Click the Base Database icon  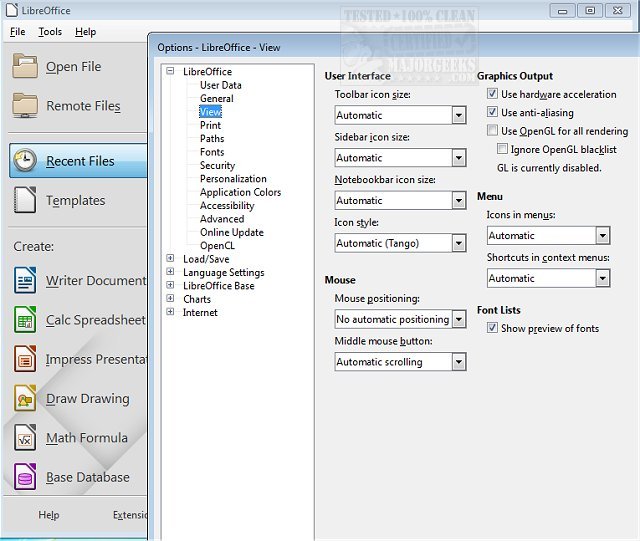tap(25, 476)
